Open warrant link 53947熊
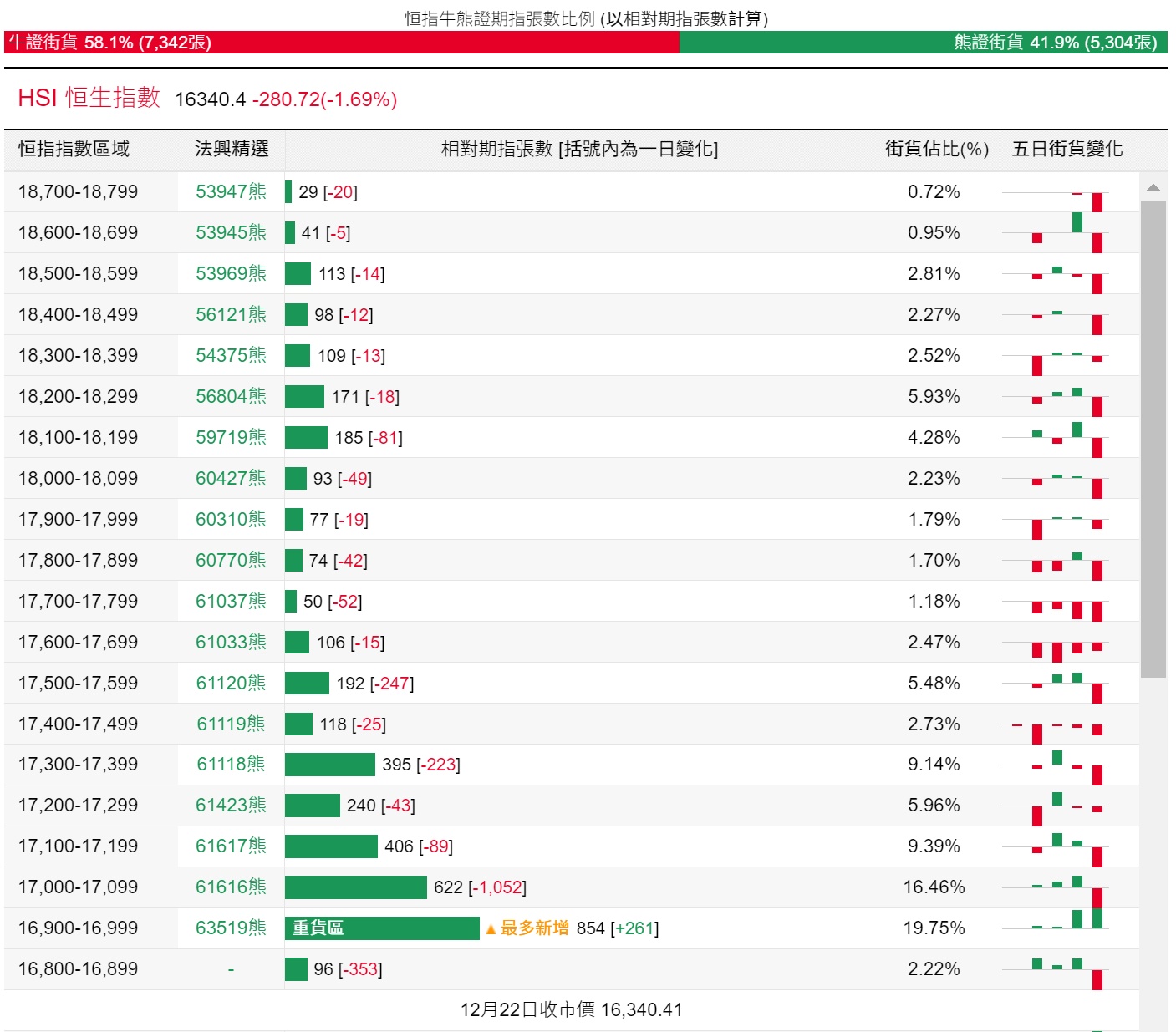This screenshot has height=1032, width=1176. (x=231, y=191)
